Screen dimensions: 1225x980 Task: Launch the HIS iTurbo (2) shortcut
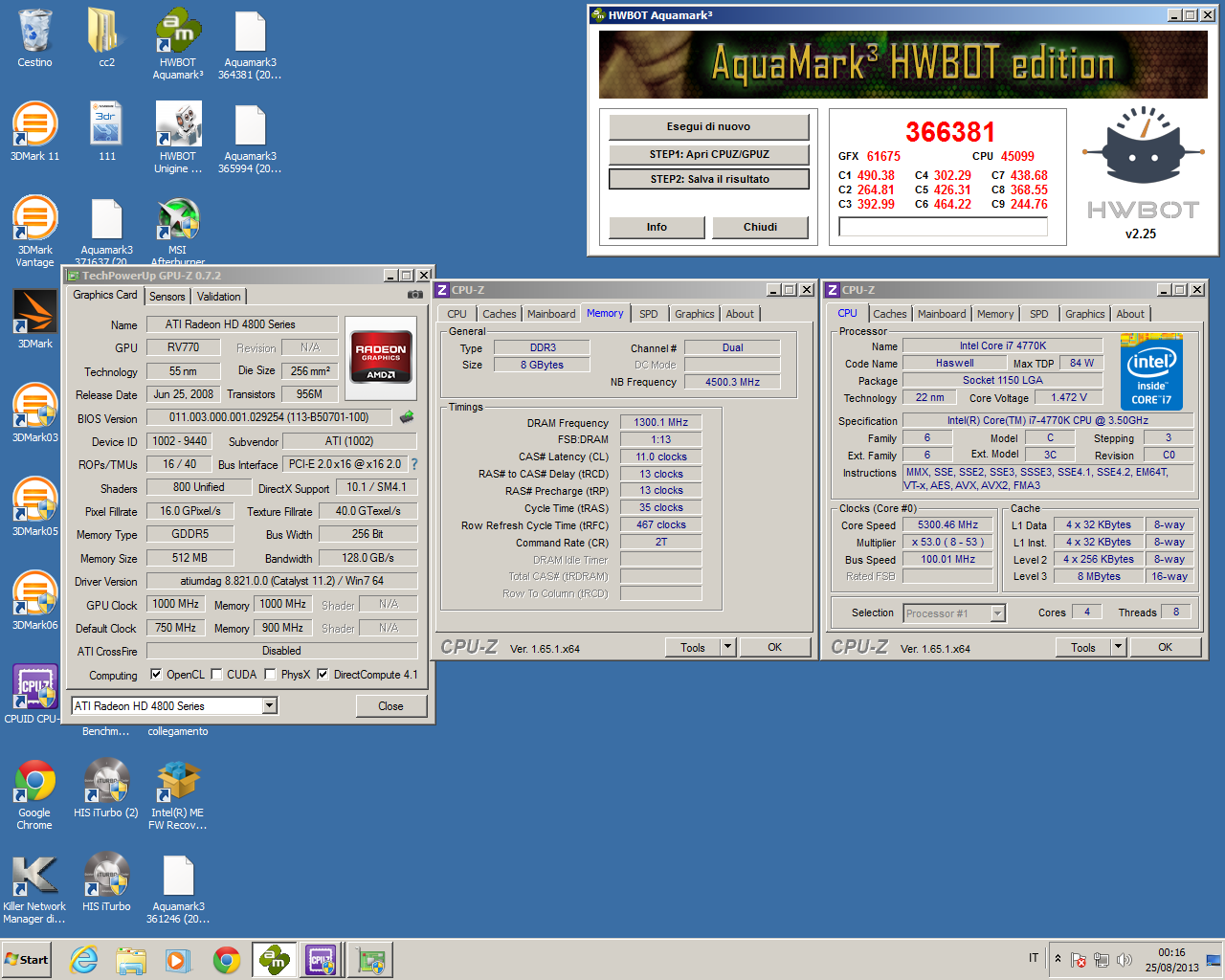coord(106,789)
